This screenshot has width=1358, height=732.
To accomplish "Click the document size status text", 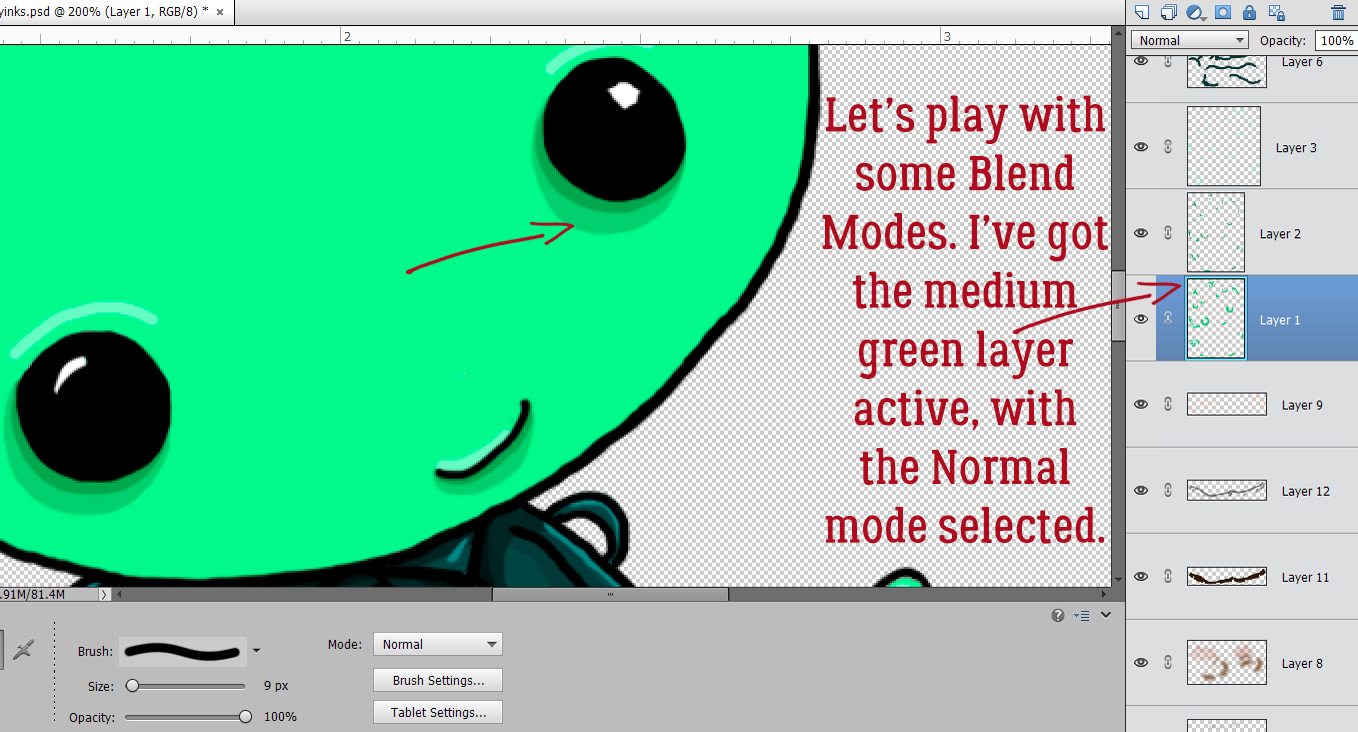I will pyautogui.click(x=33, y=594).
